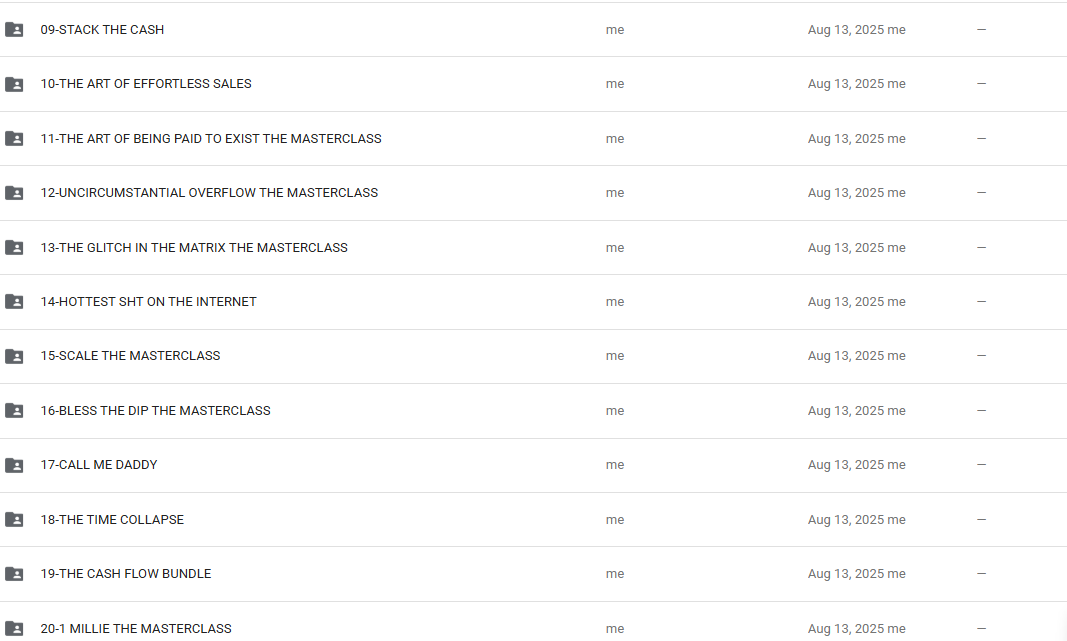Viewport: 1067px width, 641px height.
Task: Select the folder icon for 18-THE TIME COLLAPSE
Action: click(x=14, y=519)
